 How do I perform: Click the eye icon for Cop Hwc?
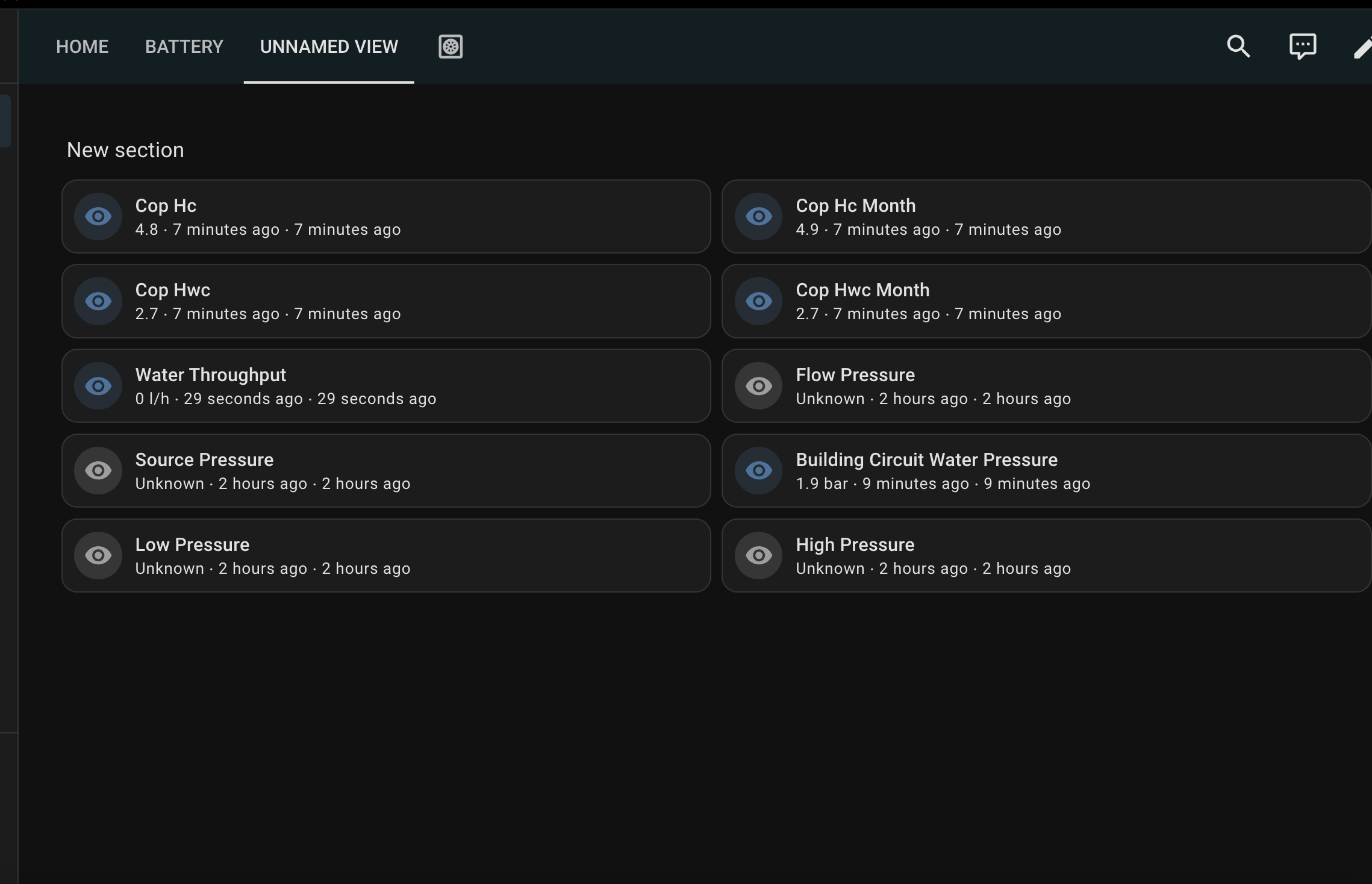click(x=98, y=301)
